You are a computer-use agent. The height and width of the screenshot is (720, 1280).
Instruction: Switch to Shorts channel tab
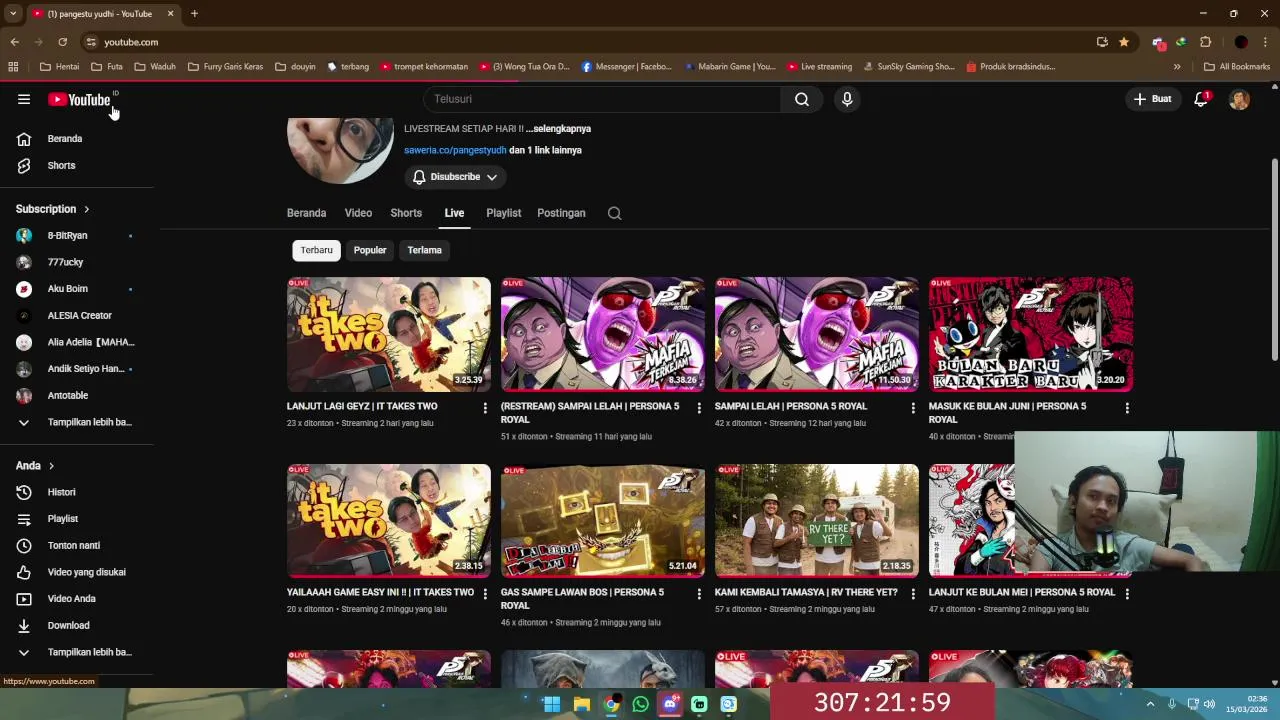click(406, 213)
